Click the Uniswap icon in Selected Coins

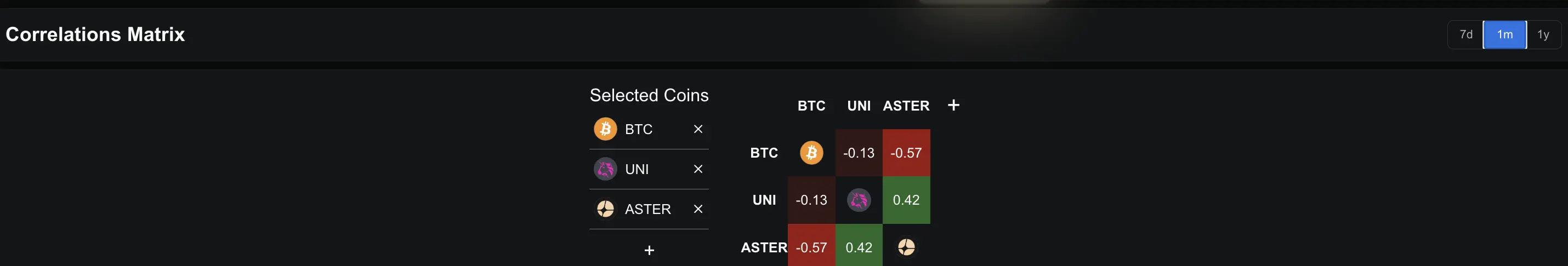pyautogui.click(x=605, y=170)
